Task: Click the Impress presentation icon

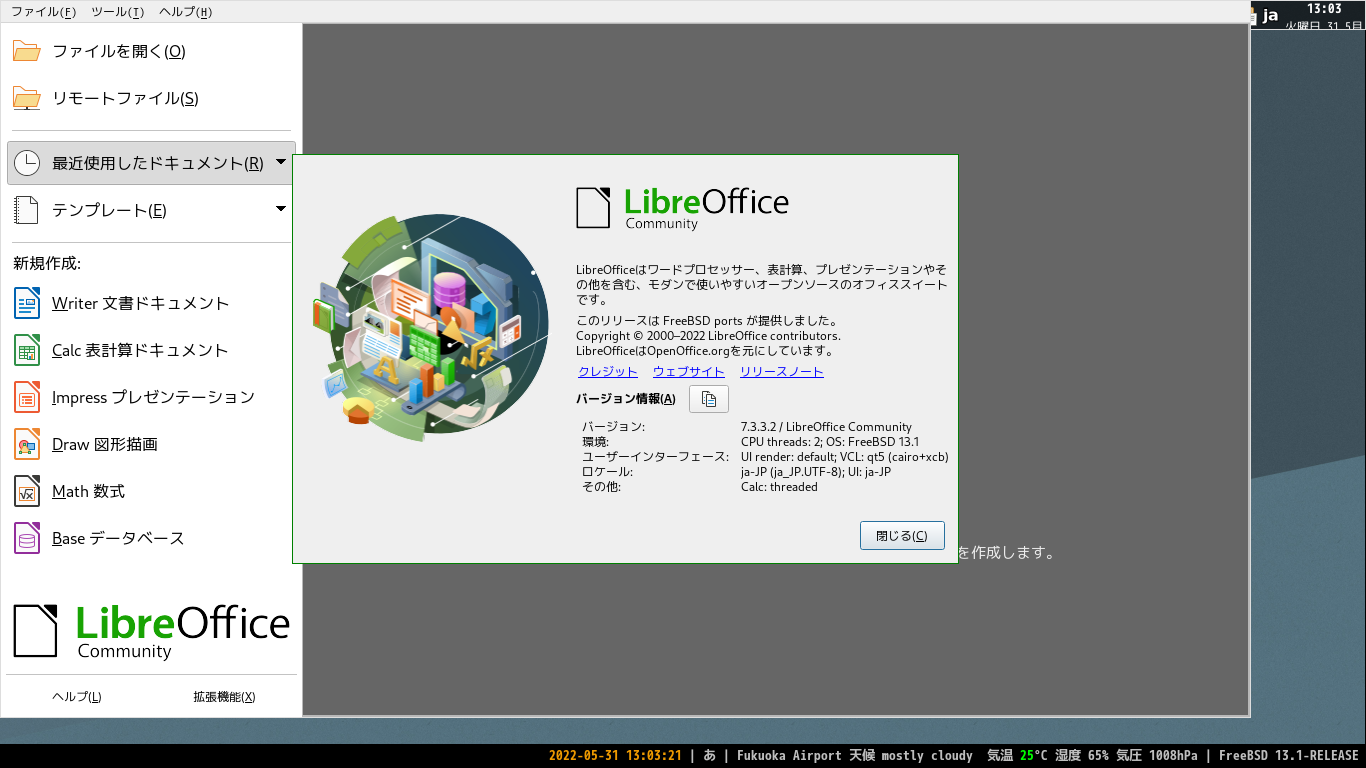Action: pyautogui.click(x=26, y=397)
